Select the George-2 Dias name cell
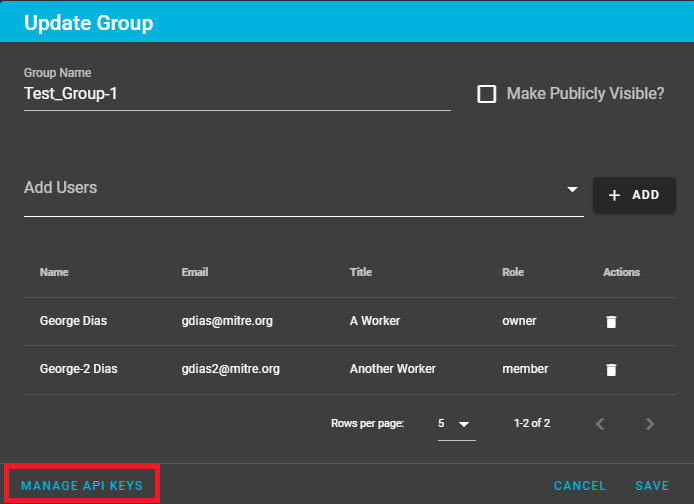This screenshot has width=694, height=504. click(x=79, y=369)
